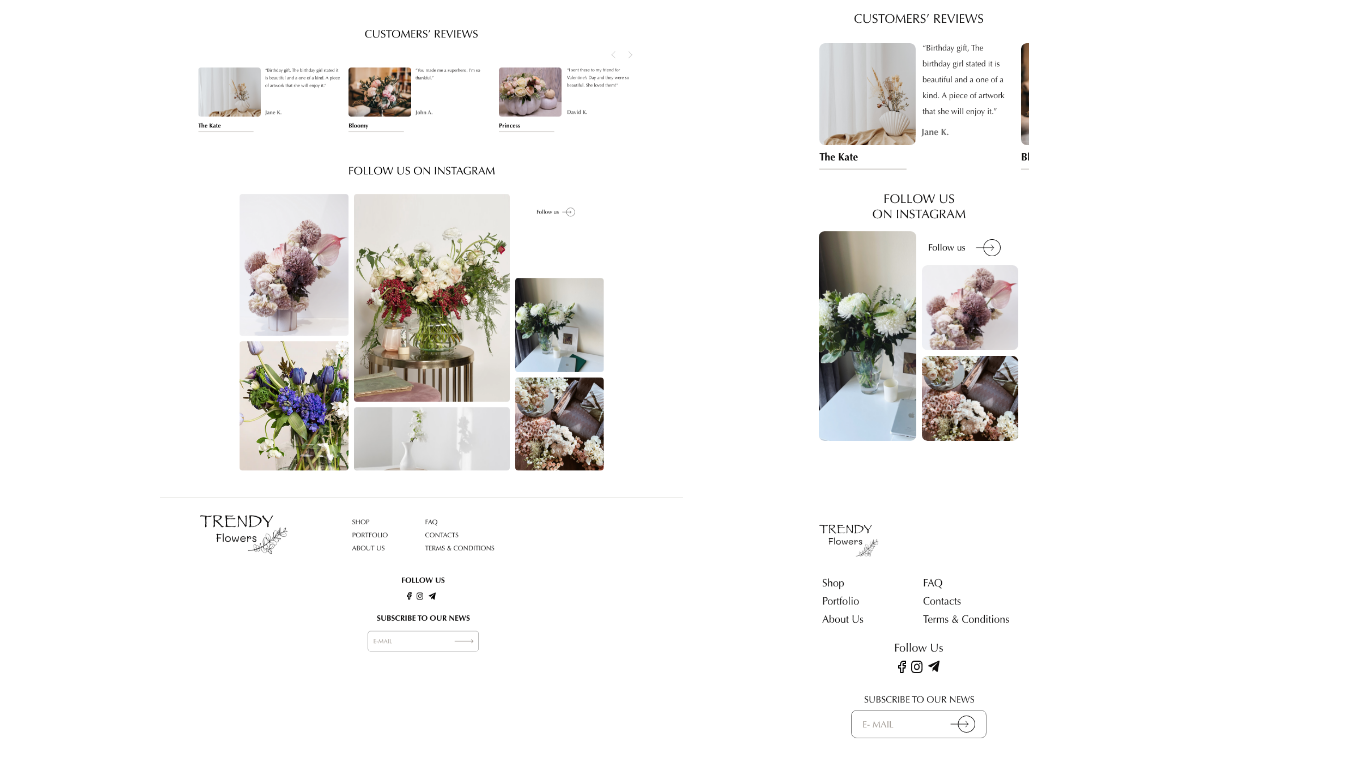Image resolution: width=1366 pixels, height=768 pixels.
Task: Click Telegram icon in mobile footer
Action: pos(934,667)
